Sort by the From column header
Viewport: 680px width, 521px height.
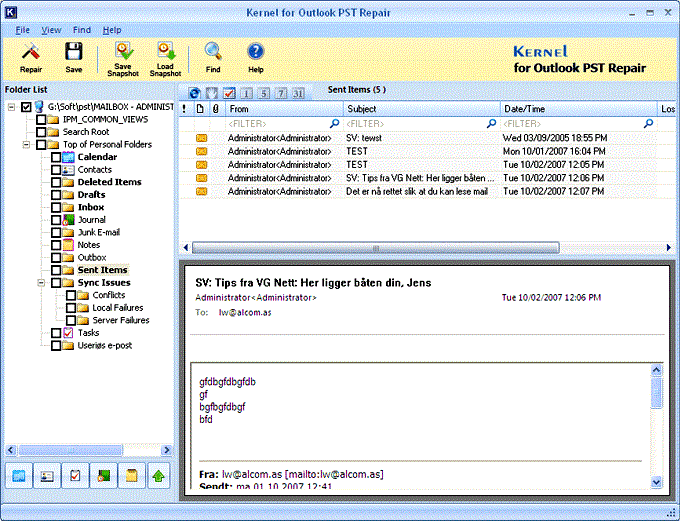tap(284, 109)
